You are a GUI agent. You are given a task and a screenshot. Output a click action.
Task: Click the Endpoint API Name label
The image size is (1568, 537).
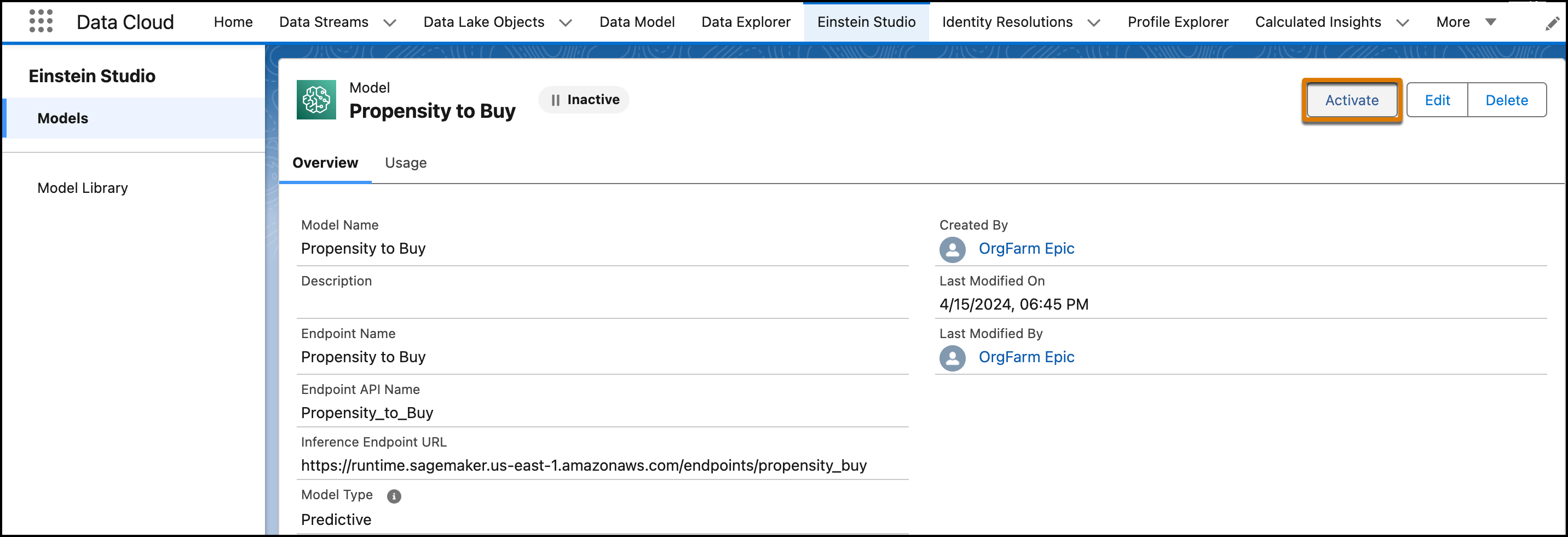tap(360, 390)
